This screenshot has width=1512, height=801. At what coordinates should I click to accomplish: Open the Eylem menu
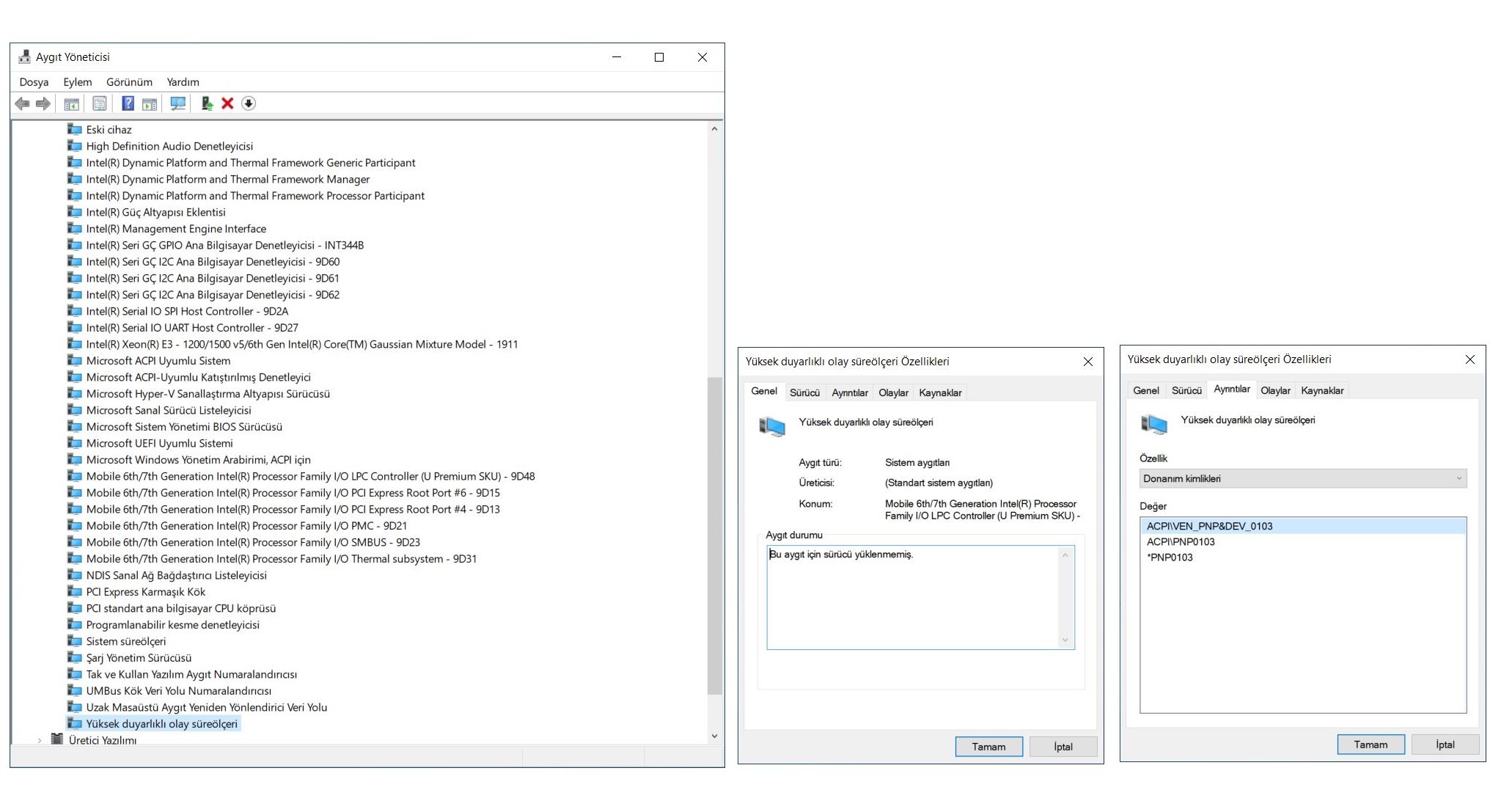point(77,82)
